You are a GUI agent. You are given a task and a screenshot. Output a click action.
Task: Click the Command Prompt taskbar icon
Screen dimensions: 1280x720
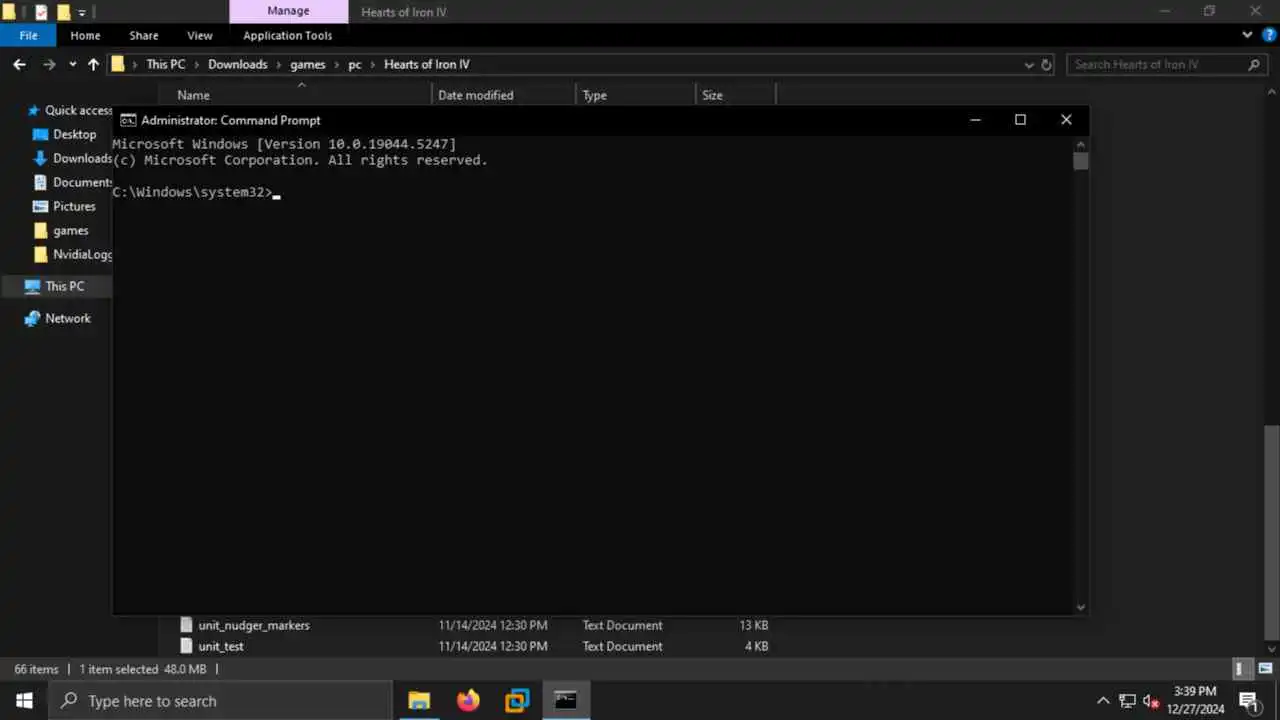click(x=566, y=700)
